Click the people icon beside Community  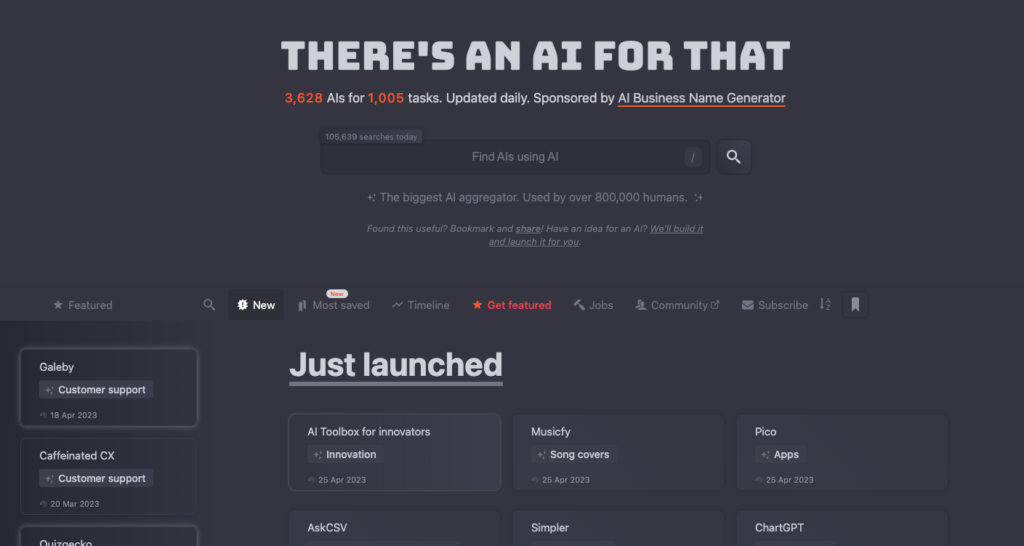[641, 305]
